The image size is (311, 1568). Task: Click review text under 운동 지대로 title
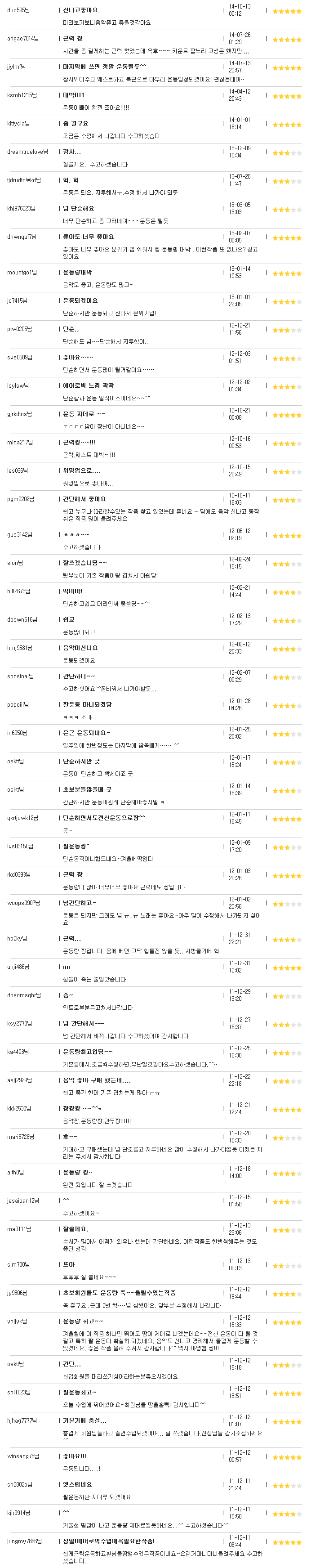(x=103, y=427)
